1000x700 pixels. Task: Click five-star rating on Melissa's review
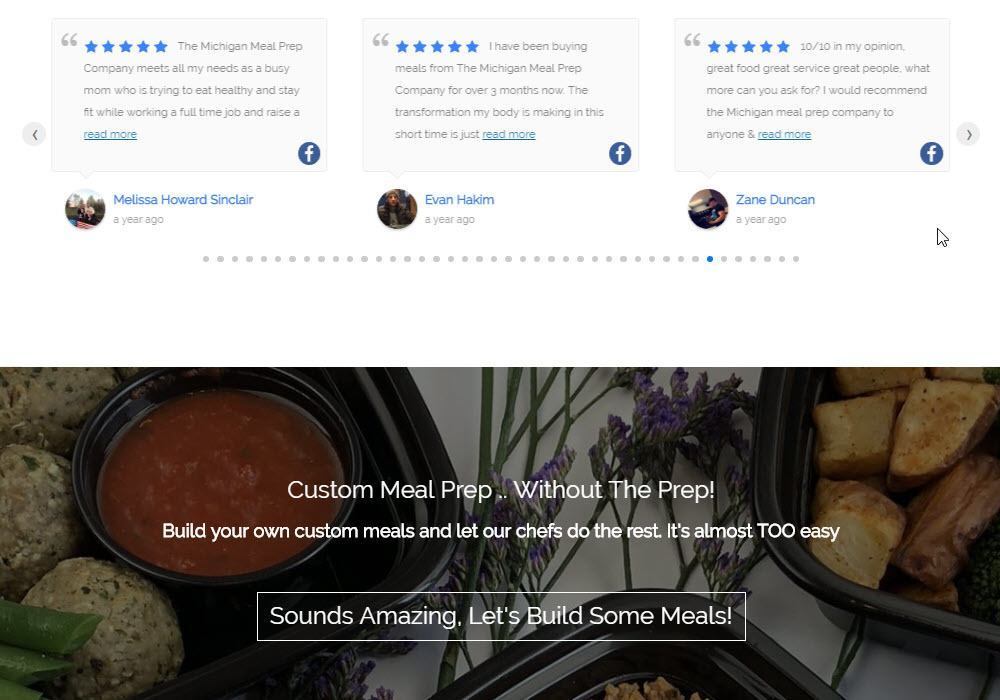click(126, 47)
